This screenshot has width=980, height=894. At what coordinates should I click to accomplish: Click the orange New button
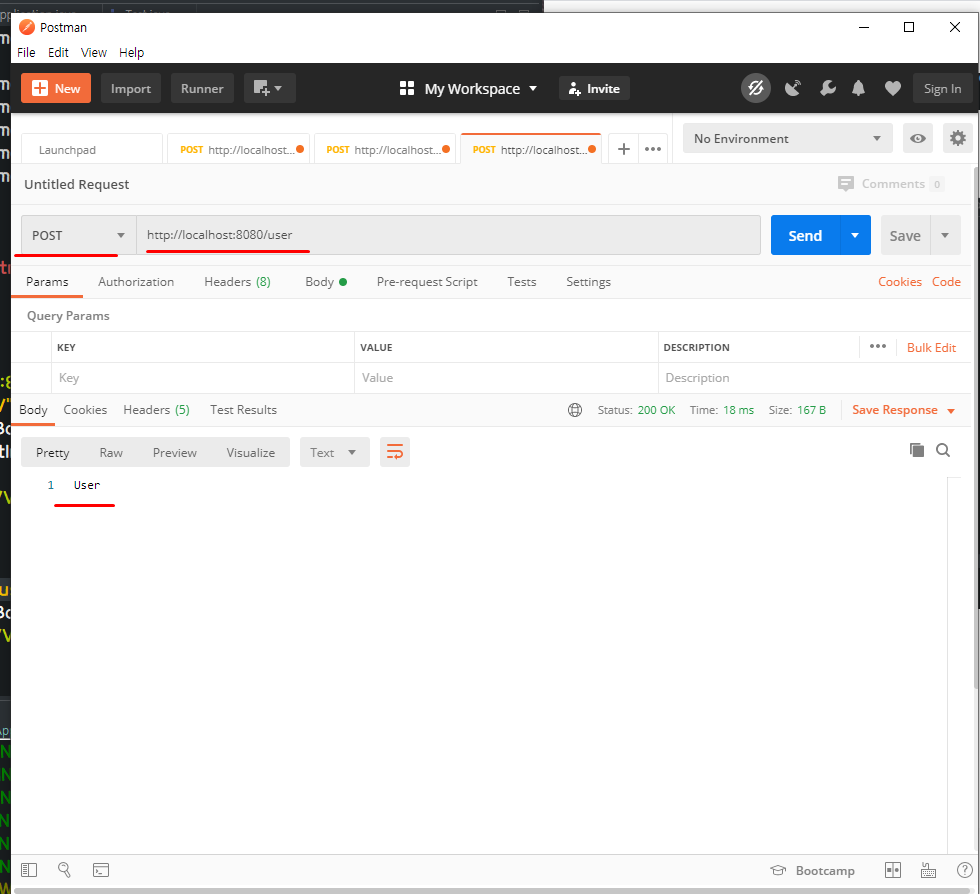point(56,88)
